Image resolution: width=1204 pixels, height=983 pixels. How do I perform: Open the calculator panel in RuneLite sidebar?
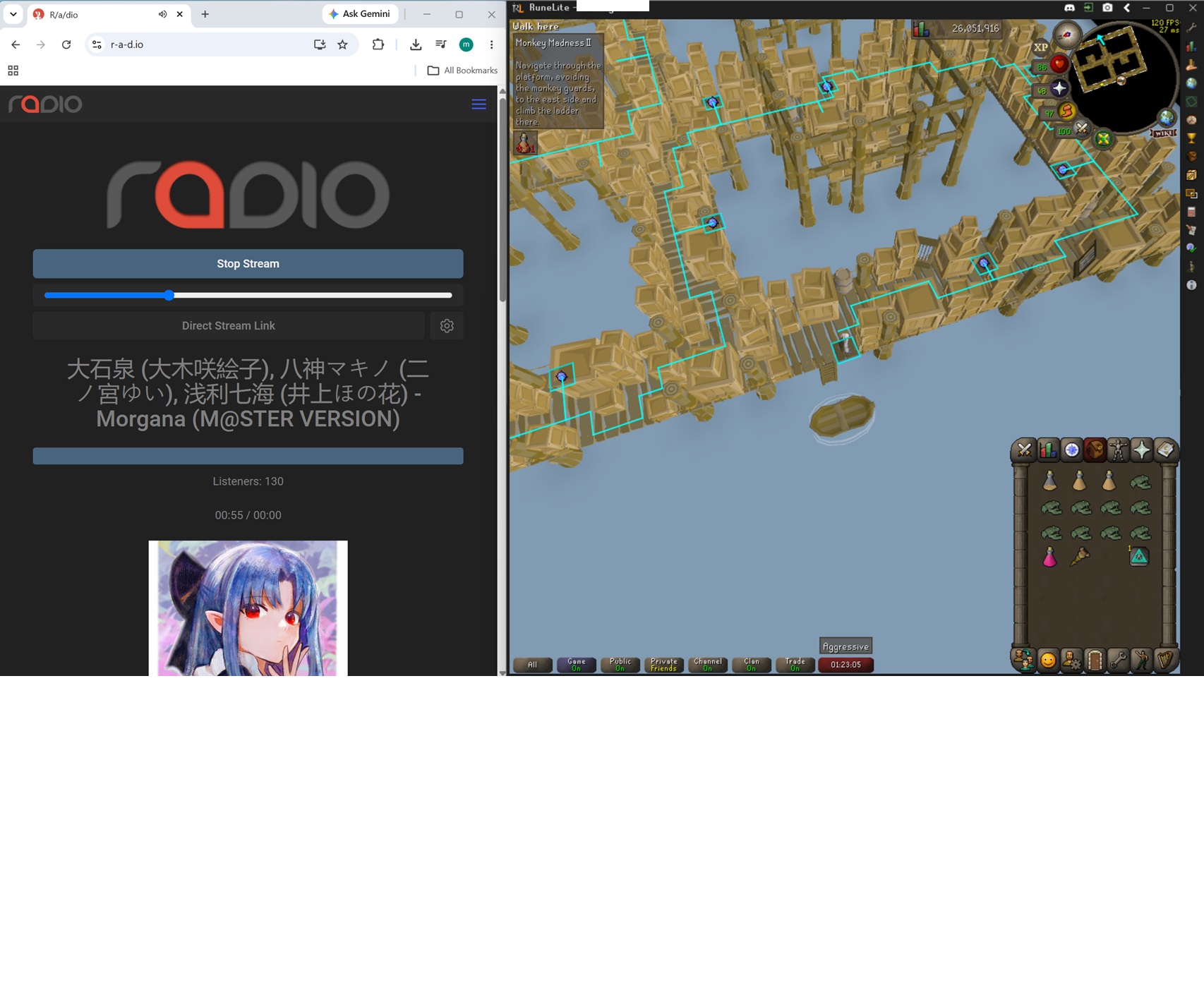1191,212
